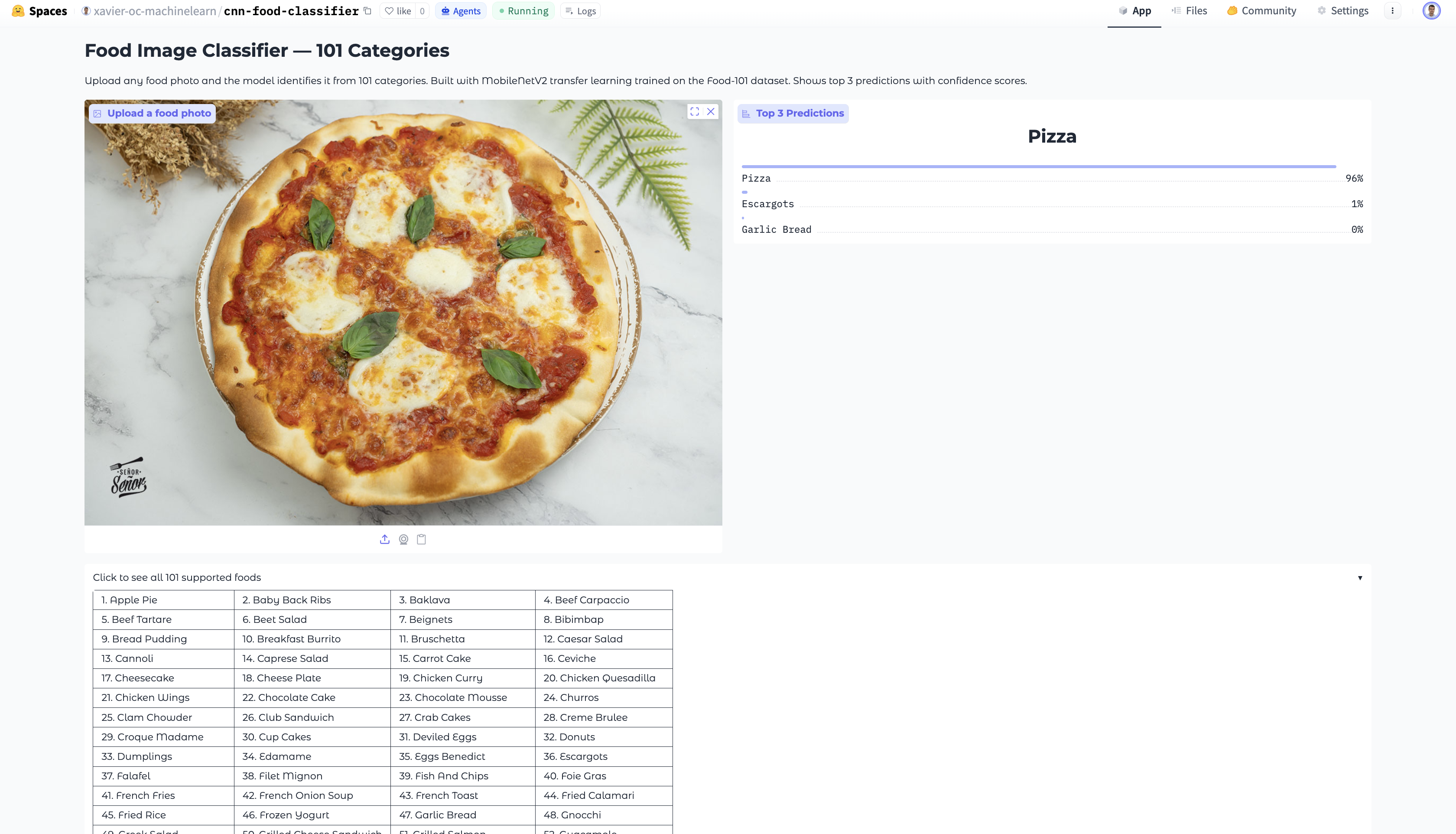Image resolution: width=1456 pixels, height=834 pixels.
Task: Click the '34. Edamame' cell
Action: tap(312, 756)
